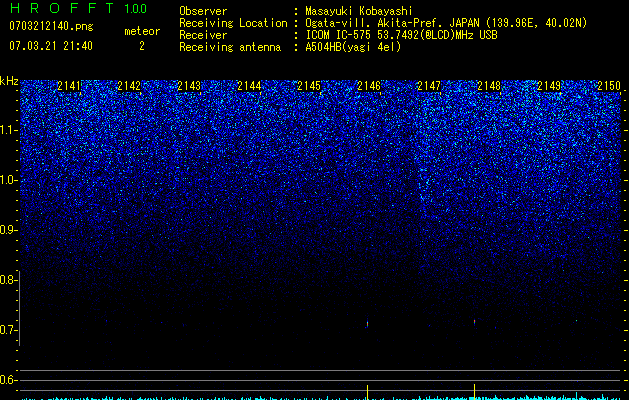Screen dimensions: 629x400
Task: Click the 1.1 frequency axis label
Action: [x=8, y=130]
